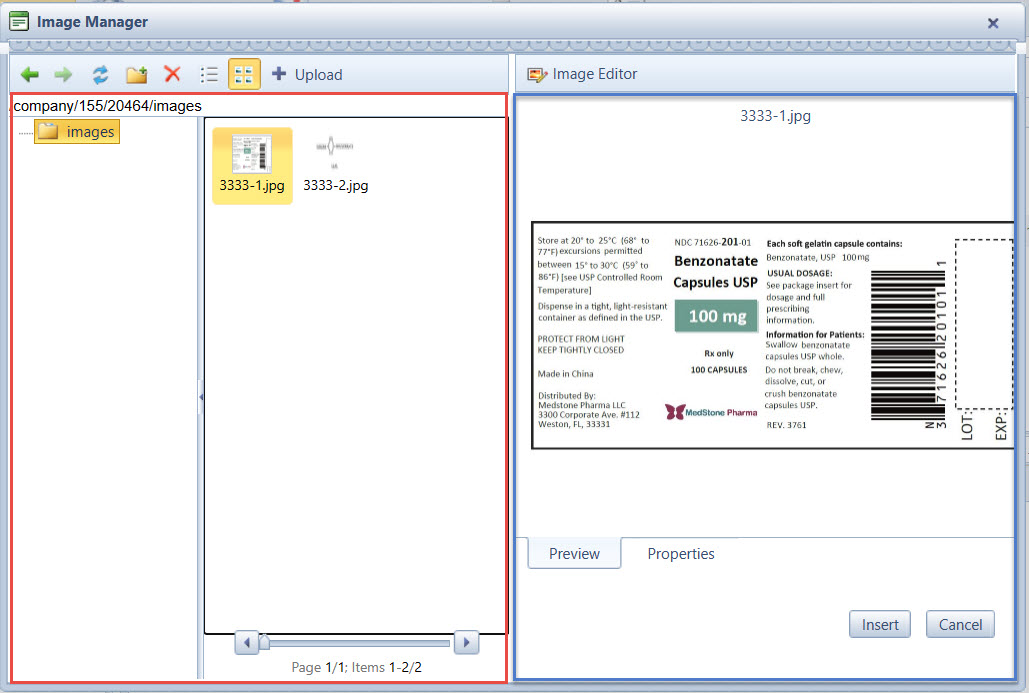This screenshot has height=693, width=1029.
Task: Delete the selected file with red X
Action: pos(172,74)
